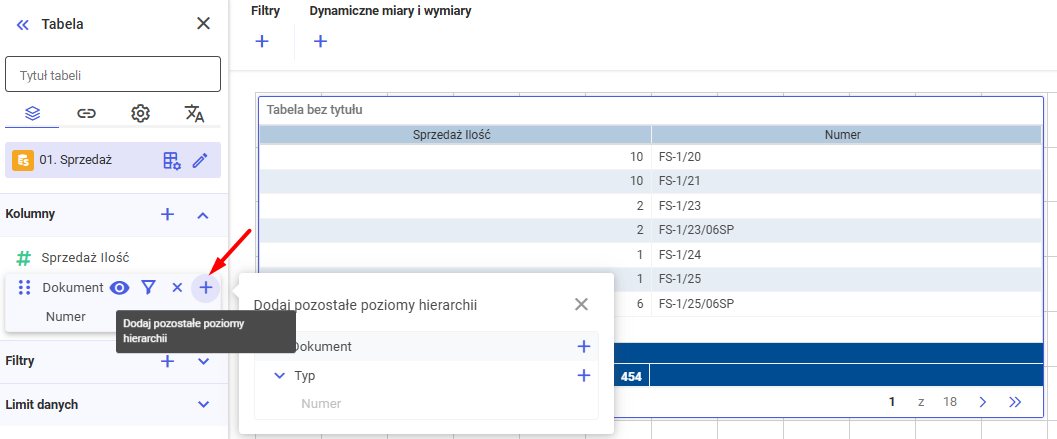Add Dokument level in hierarchy popup
Image resolution: width=1057 pixels, height=439 pixels.
point(584,346)
